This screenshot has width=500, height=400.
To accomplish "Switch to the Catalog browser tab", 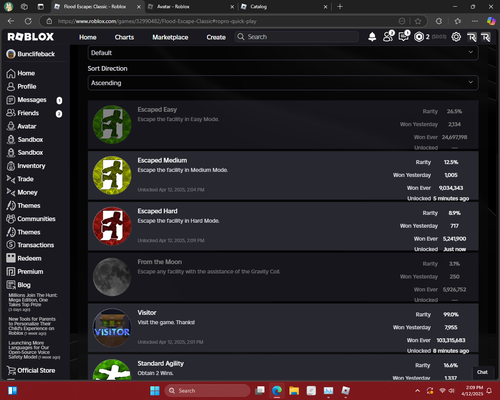I will point(283,7).
